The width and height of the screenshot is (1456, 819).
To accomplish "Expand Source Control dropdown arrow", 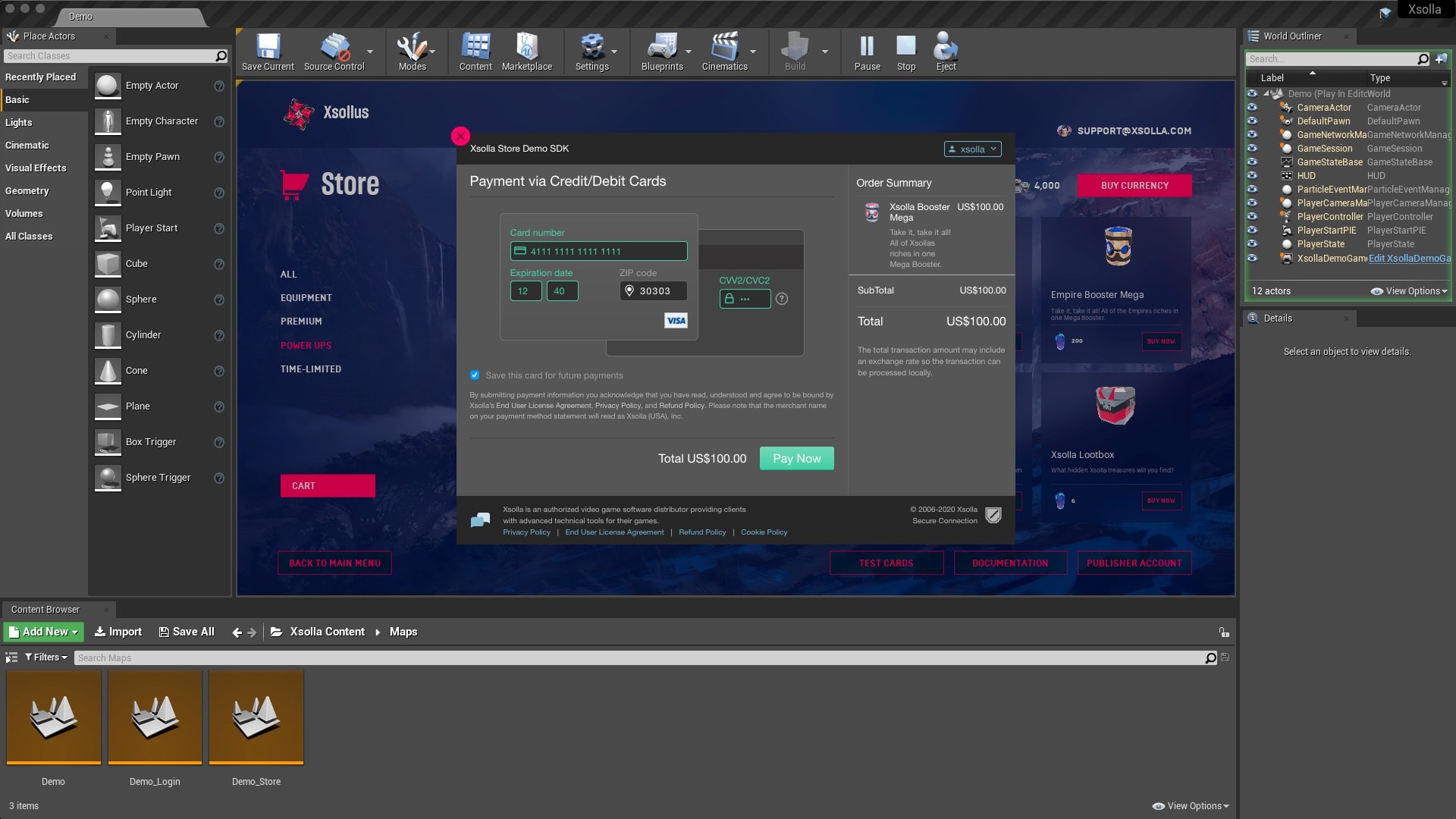I will pyautogui.click(x=370, y=52).
